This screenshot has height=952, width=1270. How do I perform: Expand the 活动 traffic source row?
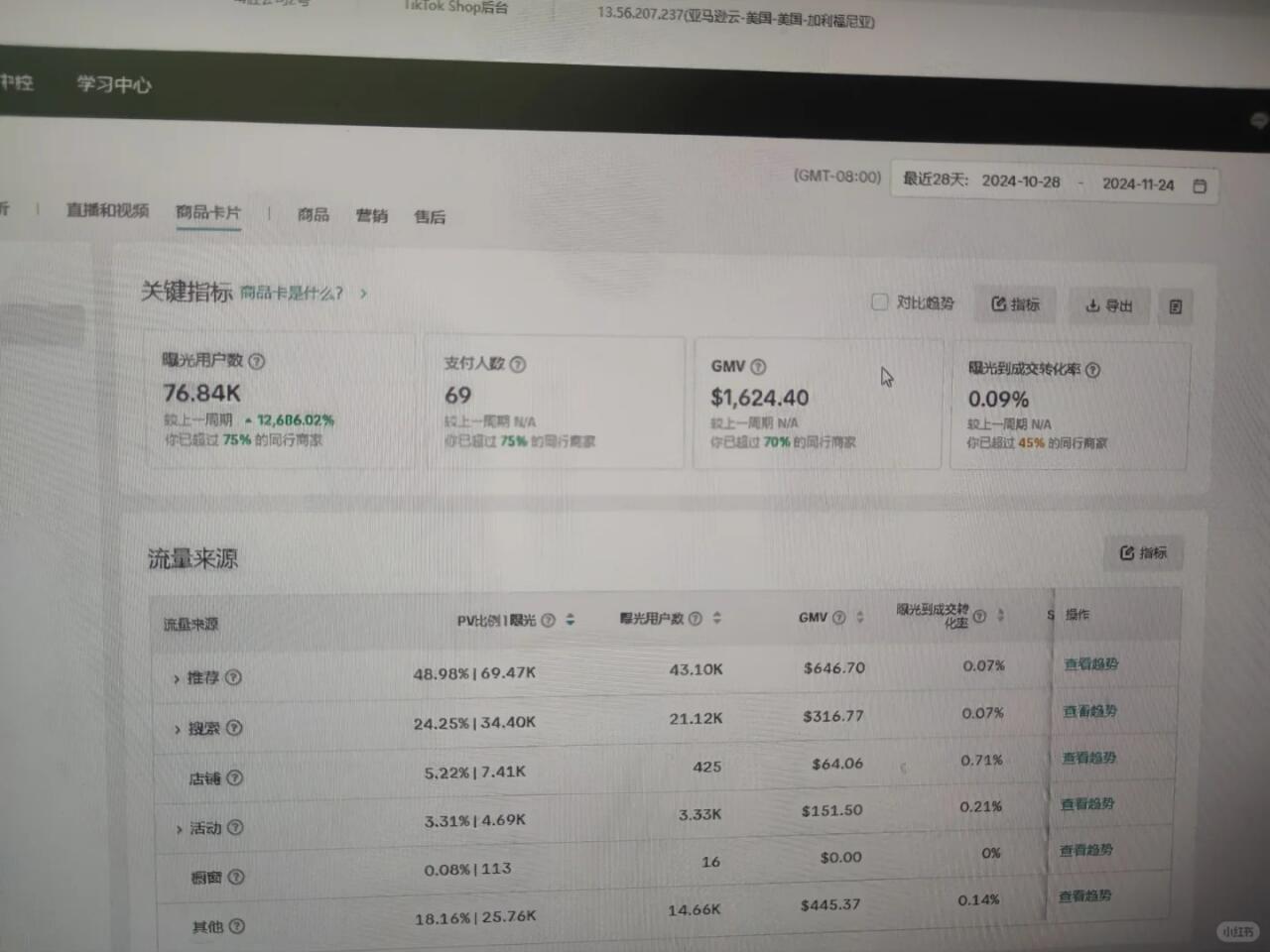(x=179, y=829)
